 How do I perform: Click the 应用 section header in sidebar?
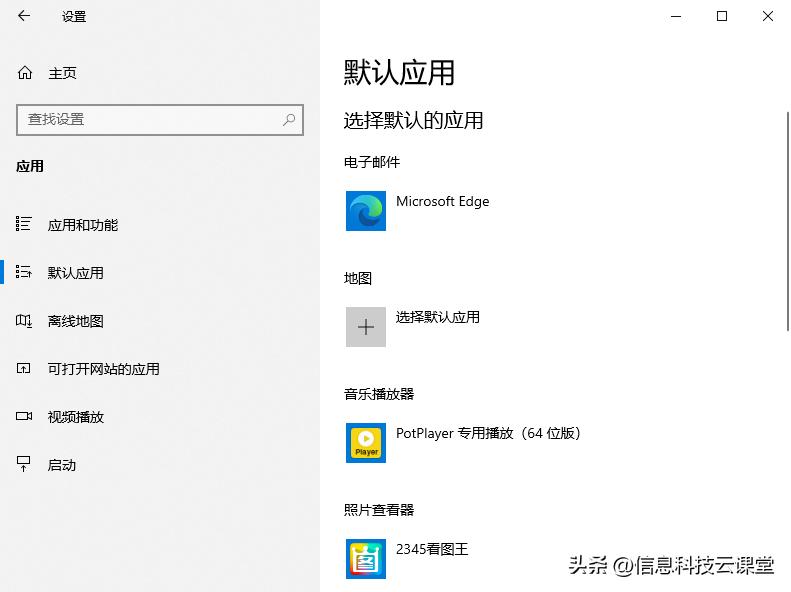point(30,166)
